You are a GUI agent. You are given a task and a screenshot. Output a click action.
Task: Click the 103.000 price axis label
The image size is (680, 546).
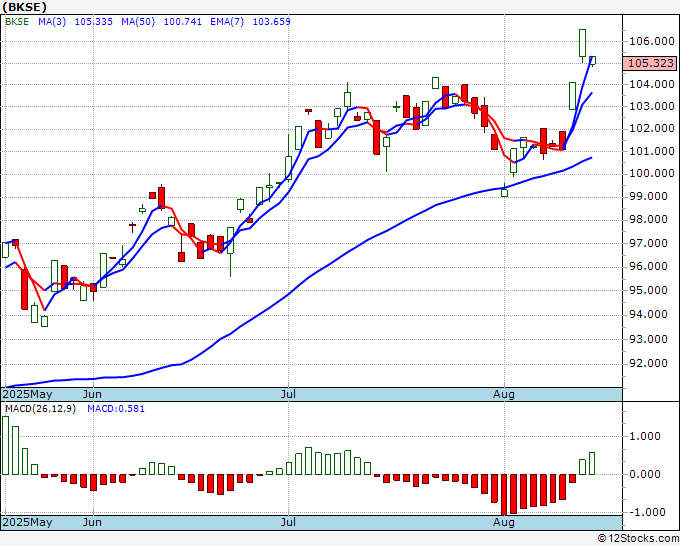[651, 106]
